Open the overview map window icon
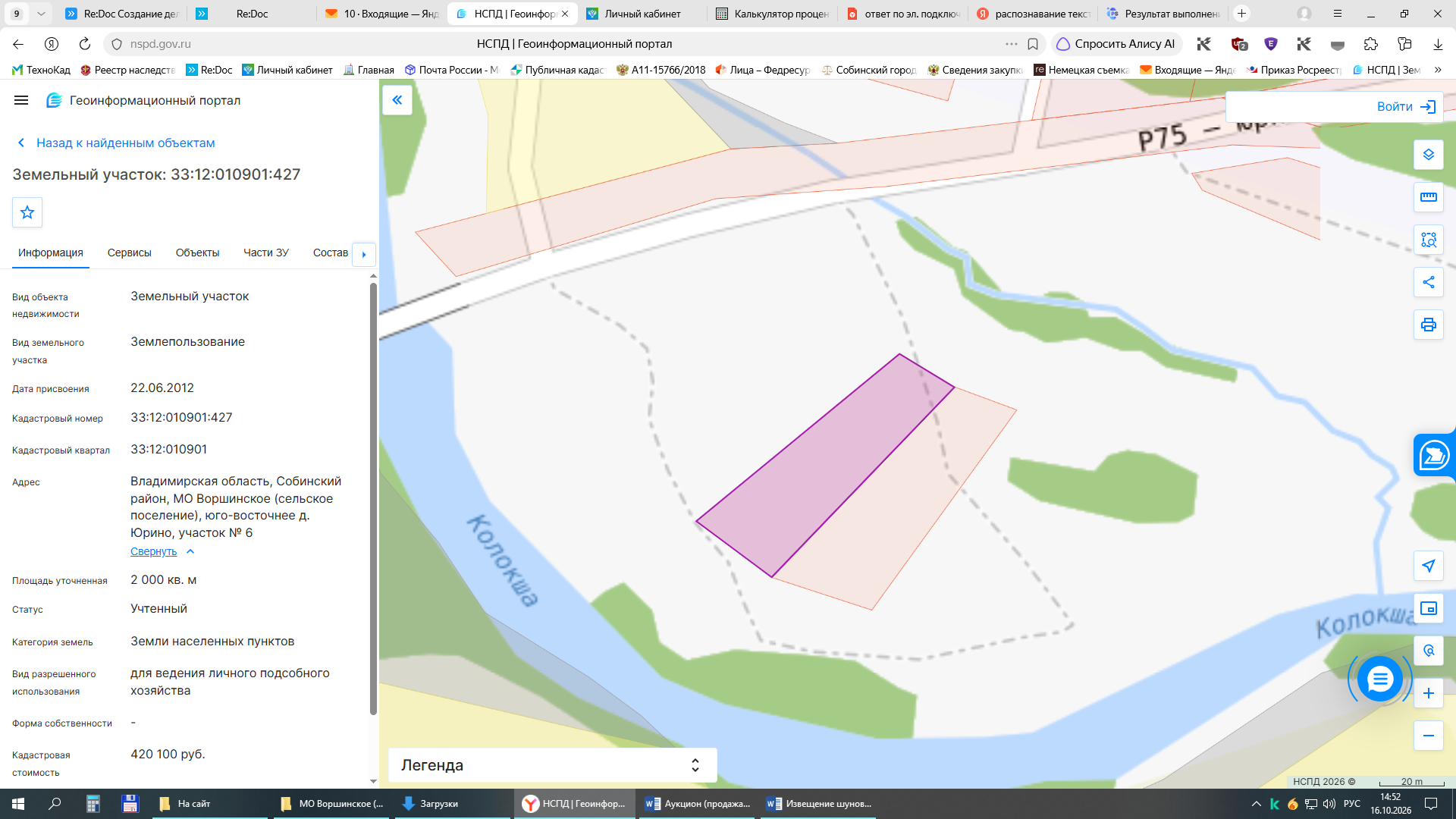 point(1429,608)
